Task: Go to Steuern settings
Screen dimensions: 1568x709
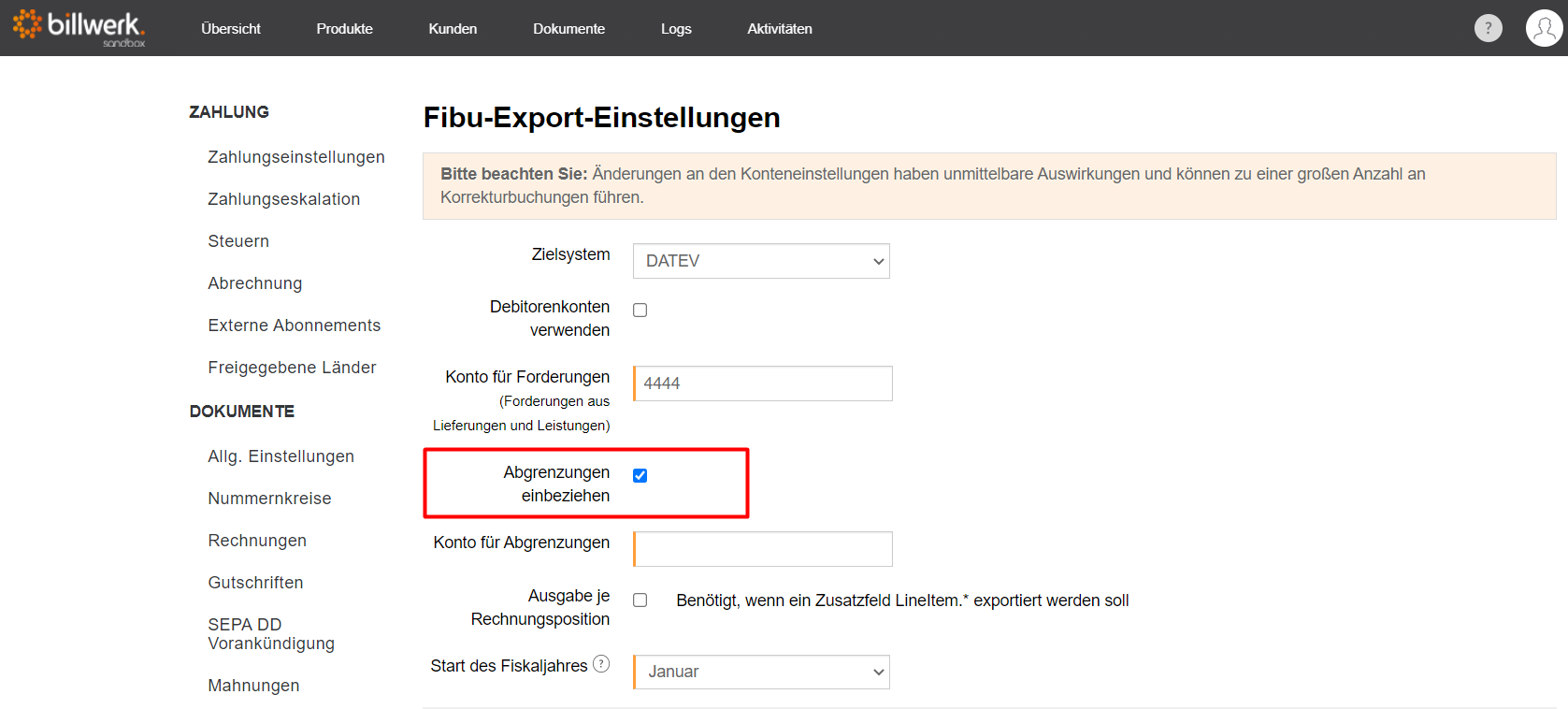Action: [238, 241]
